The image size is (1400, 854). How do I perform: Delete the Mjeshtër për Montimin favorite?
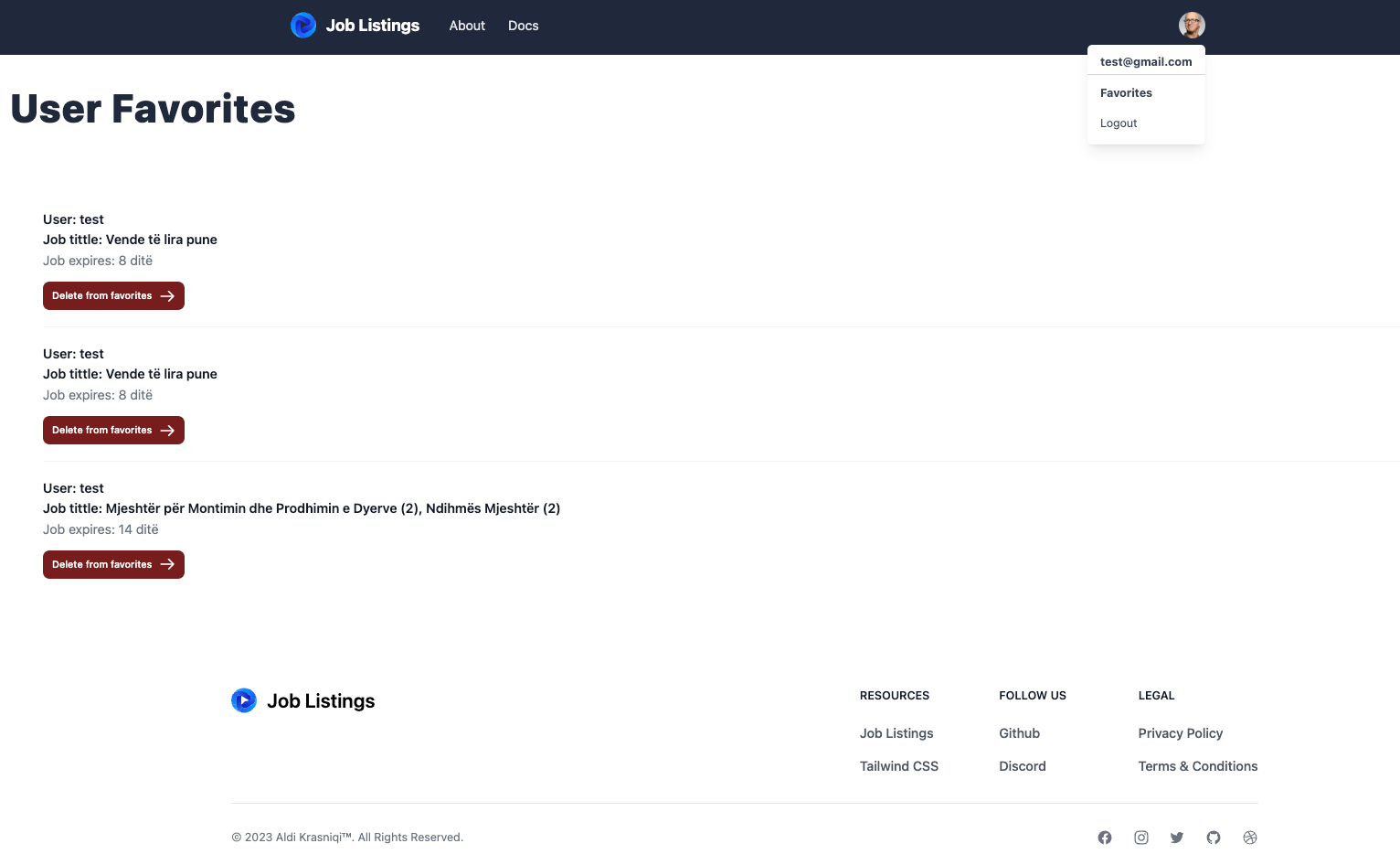coord(113,565)
